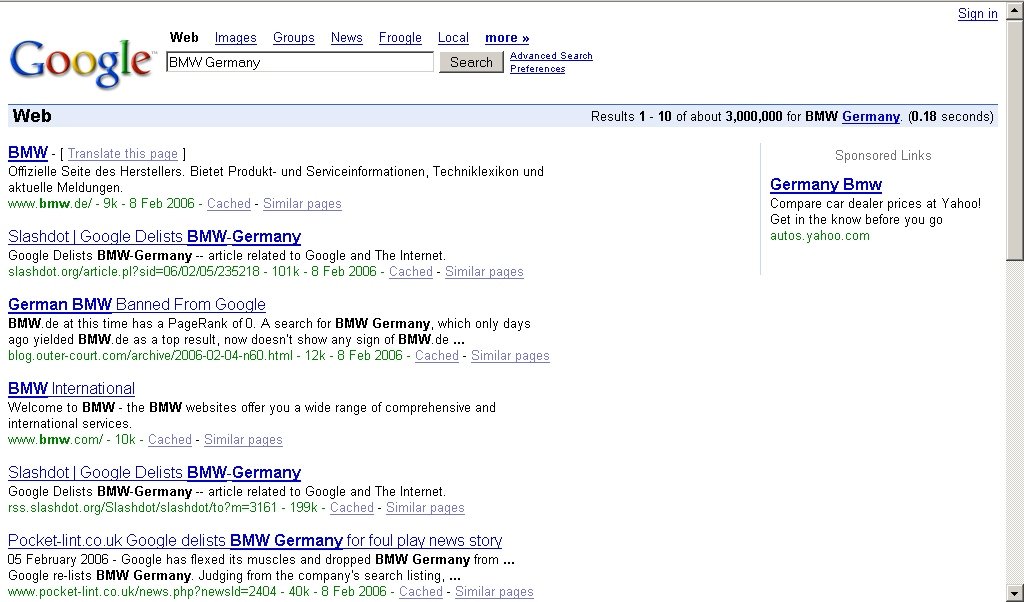Open Cached link for www.bmw.com
Image resolution: width=1024 pixels, height=602 pixels.
(170, 440)
